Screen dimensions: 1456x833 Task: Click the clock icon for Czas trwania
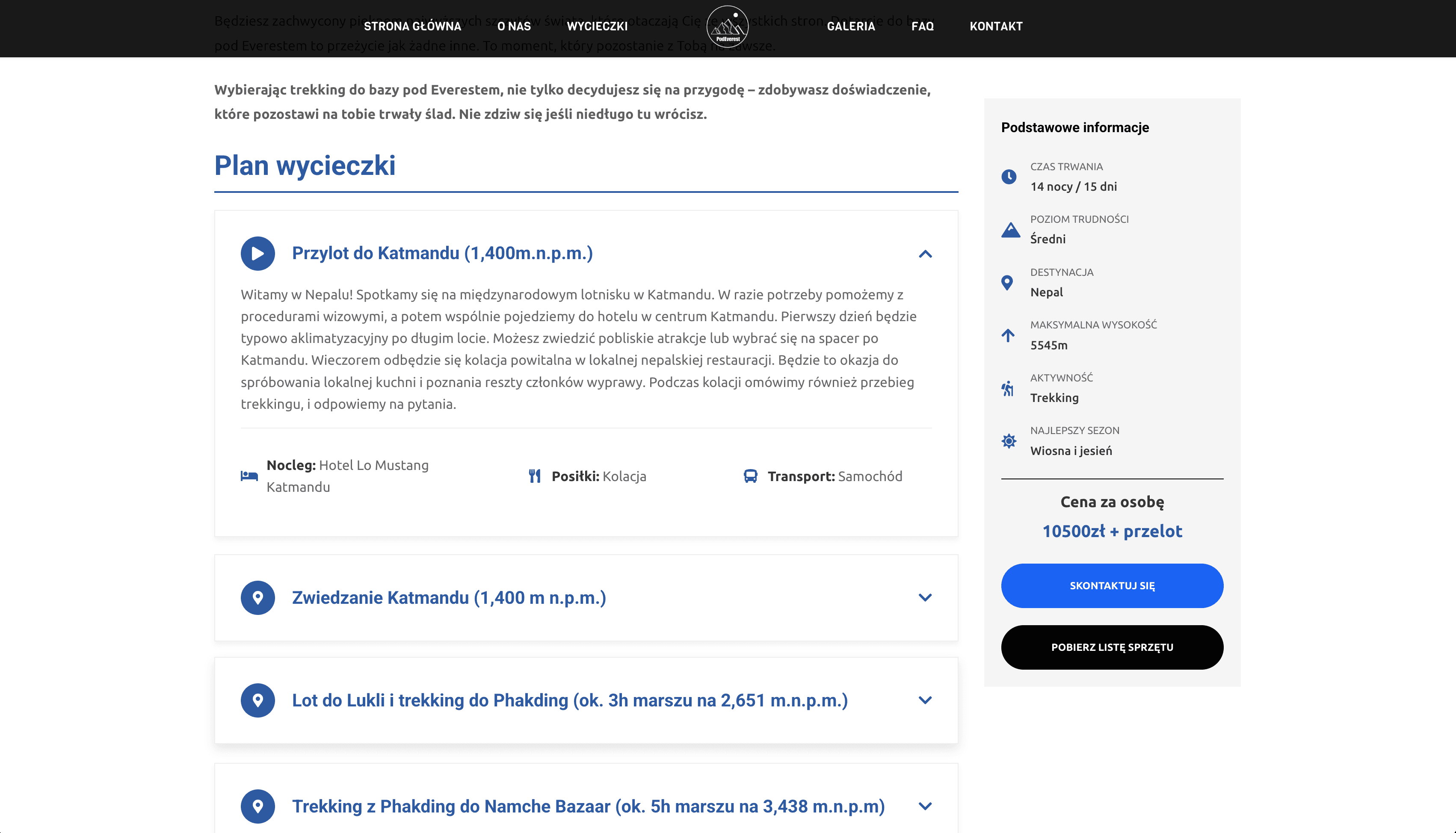[1009, 177]
